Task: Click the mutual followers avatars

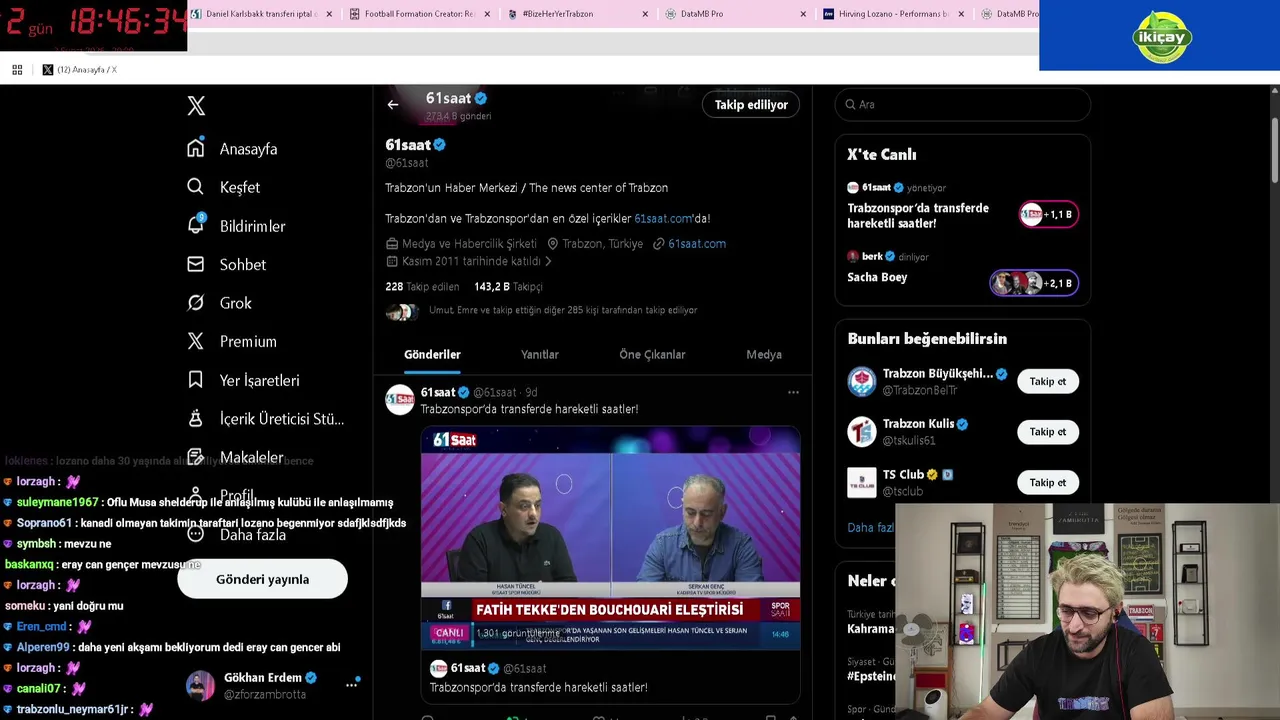Action: tap(402, 312)
